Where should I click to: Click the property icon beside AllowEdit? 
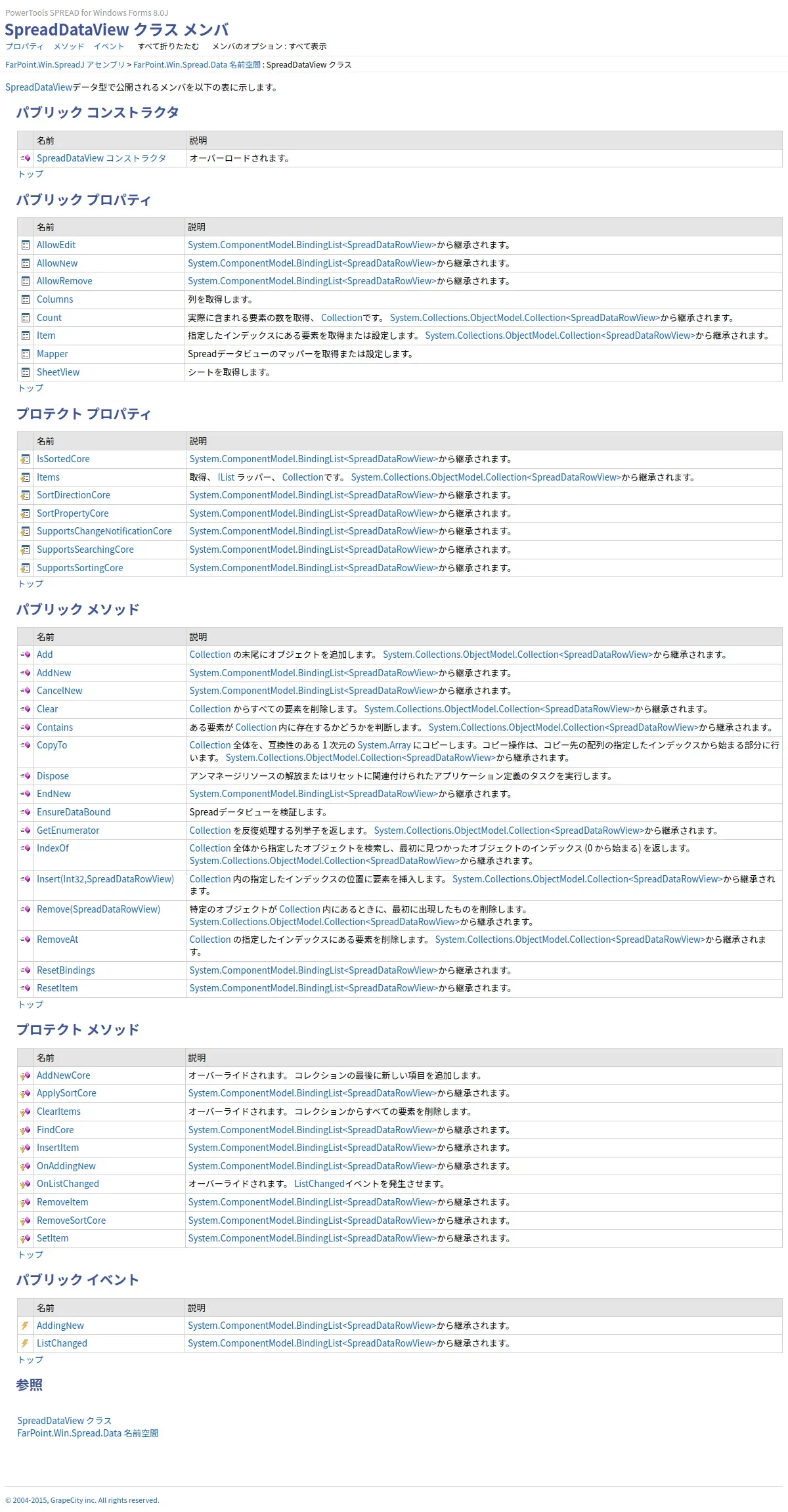pos(26,245)
